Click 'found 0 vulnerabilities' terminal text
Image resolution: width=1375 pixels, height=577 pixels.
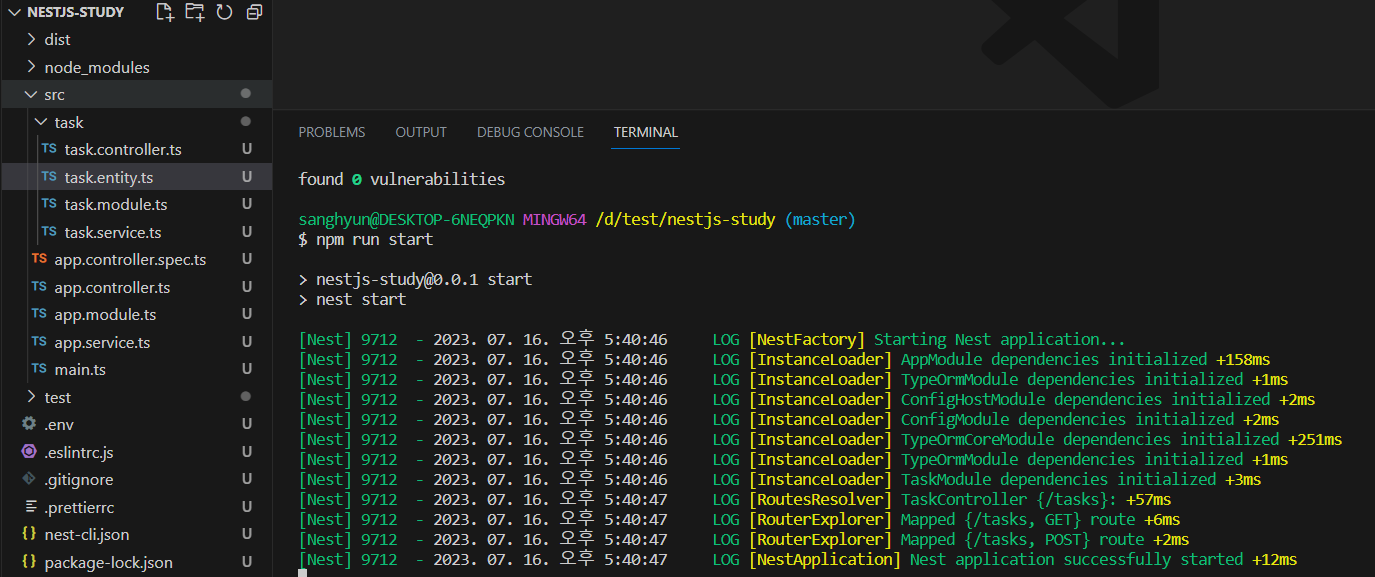click(x=402, y=180)
